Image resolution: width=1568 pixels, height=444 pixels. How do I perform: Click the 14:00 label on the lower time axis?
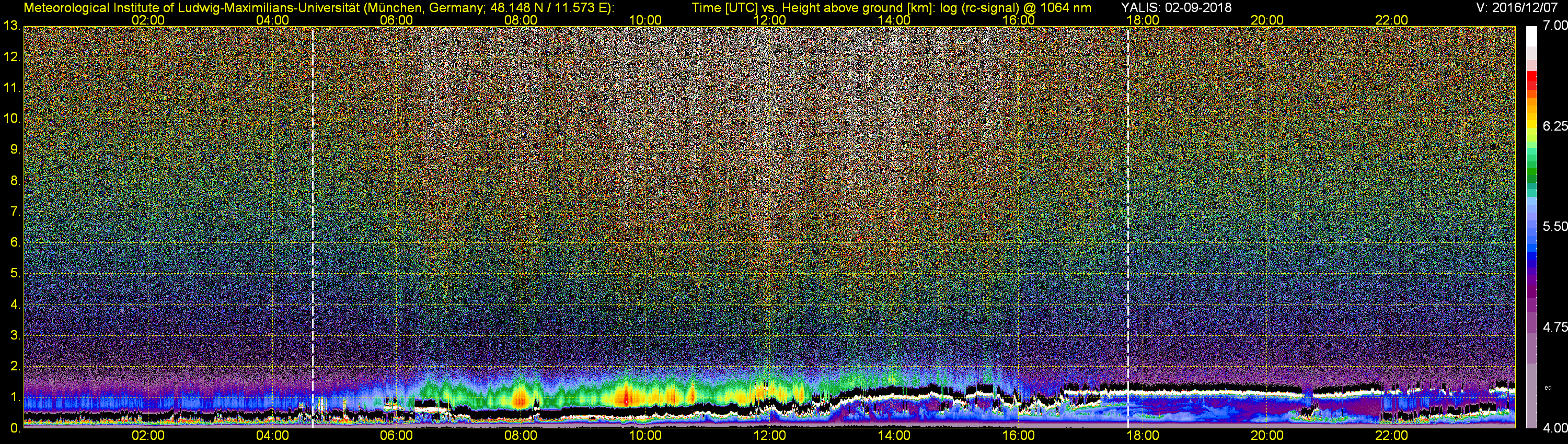point(894,436)
